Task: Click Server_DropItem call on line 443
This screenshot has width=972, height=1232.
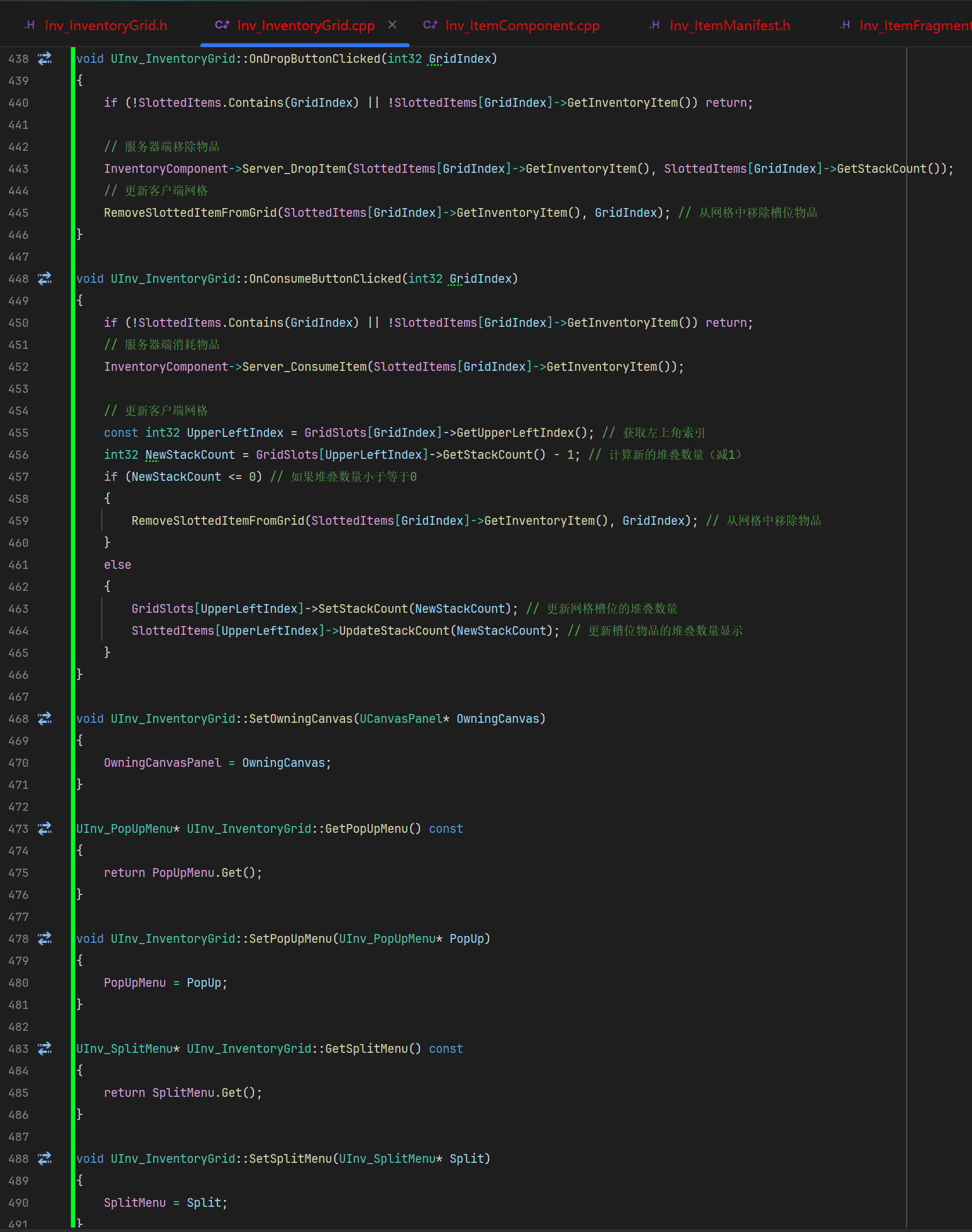Action: (294, 168)
